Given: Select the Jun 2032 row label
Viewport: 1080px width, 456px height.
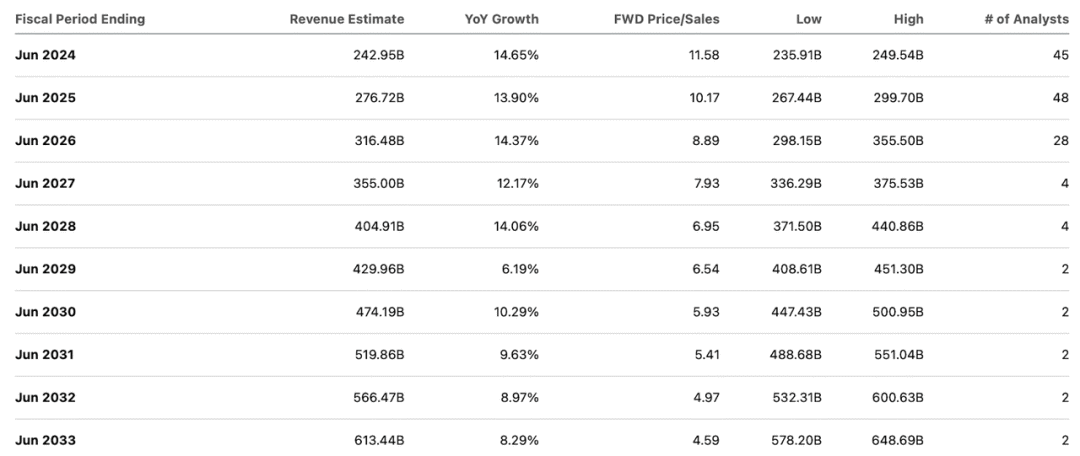Looking at the screenshot, I should 45,398.
